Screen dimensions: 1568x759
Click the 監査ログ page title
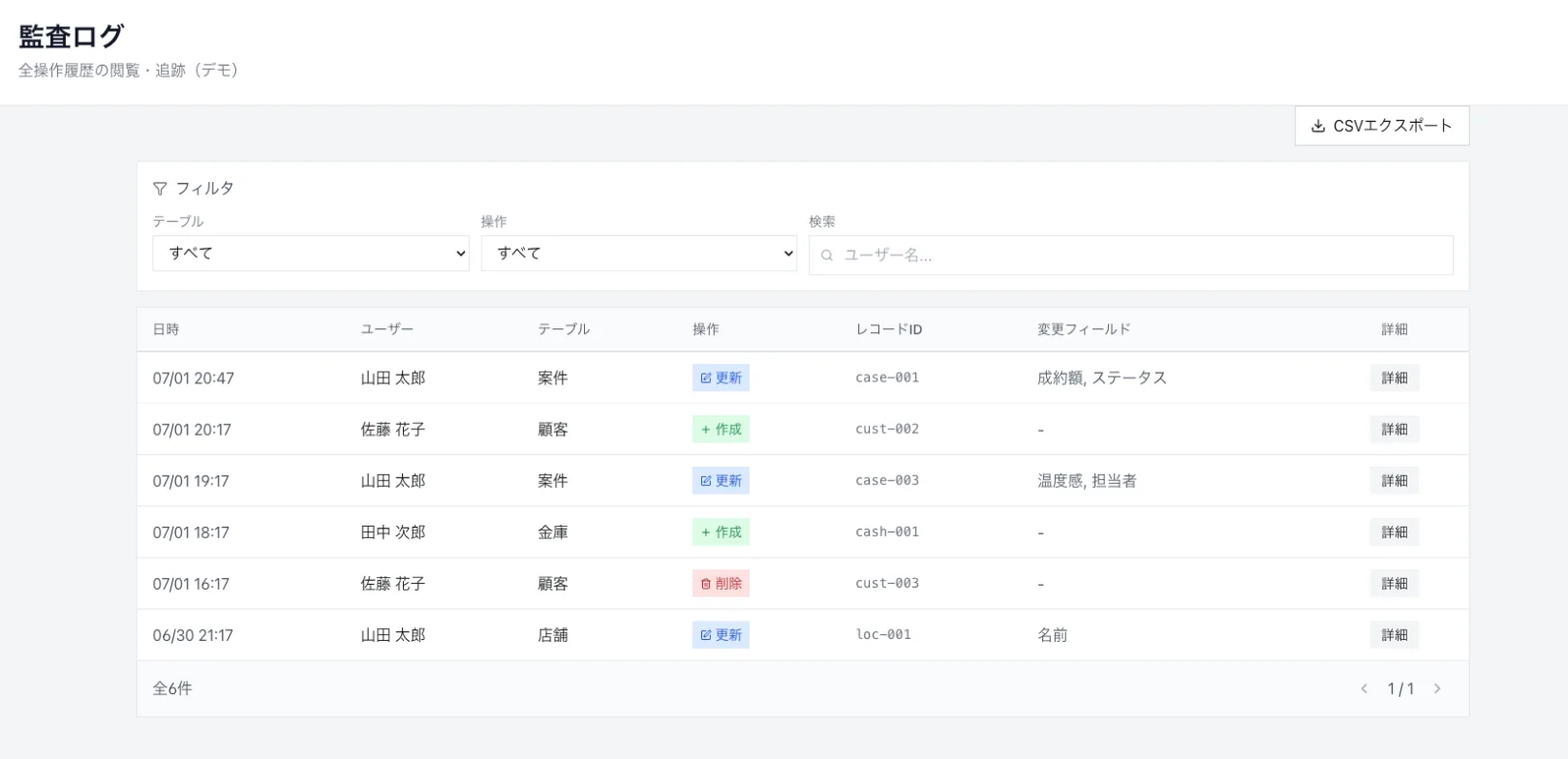pos(71,36)
